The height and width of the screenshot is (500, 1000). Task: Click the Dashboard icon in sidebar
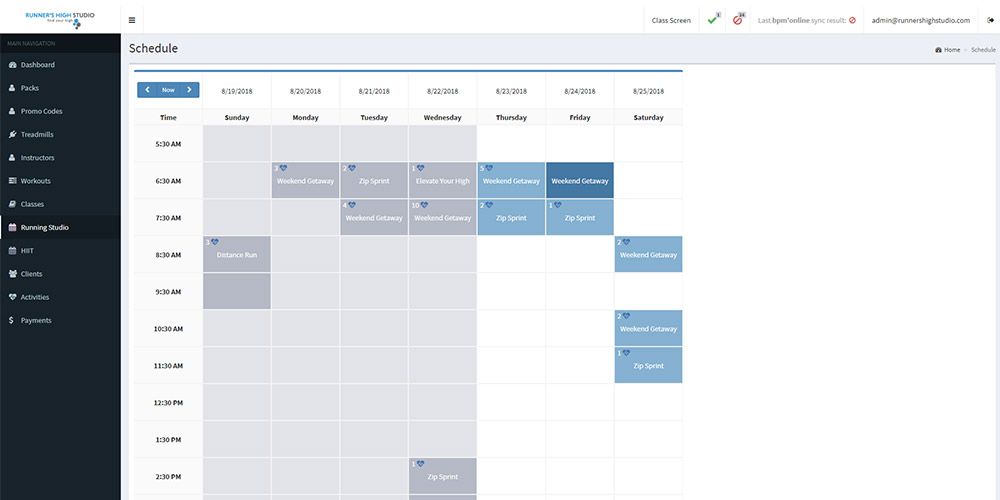[x=12, y=65]
